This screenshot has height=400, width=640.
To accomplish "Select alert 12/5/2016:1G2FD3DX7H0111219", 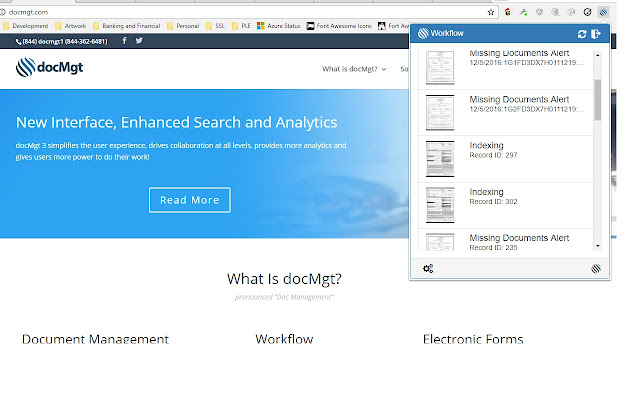I will [x=506, y=113].
